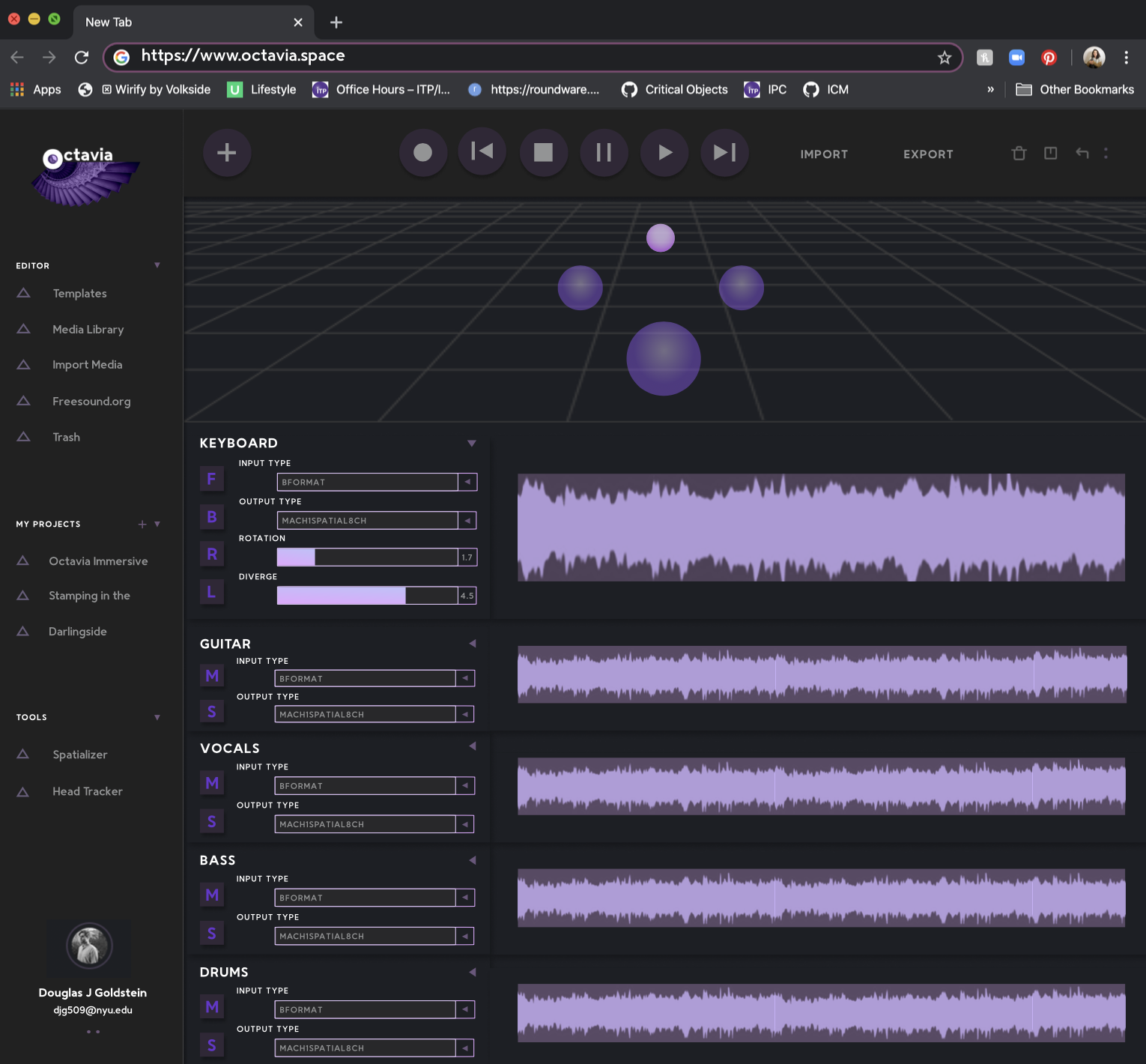This screenshot has height=1064, width=1146.
Task: Click the save panel icon in toolbar
Action: (x=1051, y=153)
